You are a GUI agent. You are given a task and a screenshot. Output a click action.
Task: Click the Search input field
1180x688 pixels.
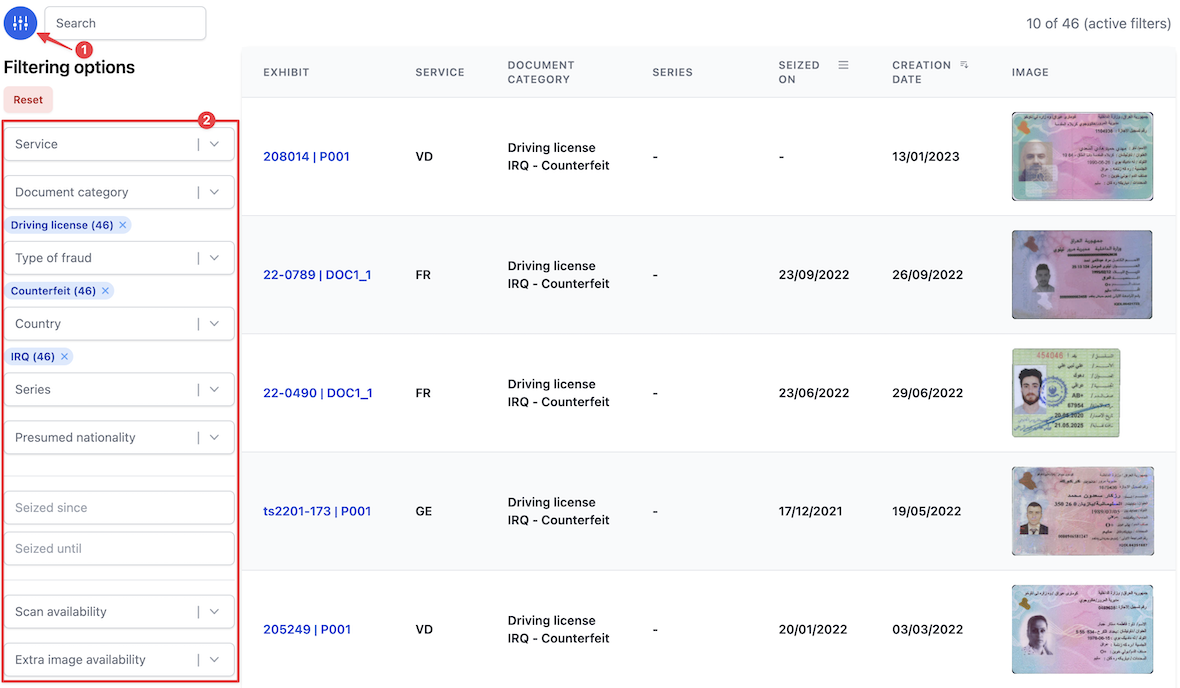click(125, 23)
